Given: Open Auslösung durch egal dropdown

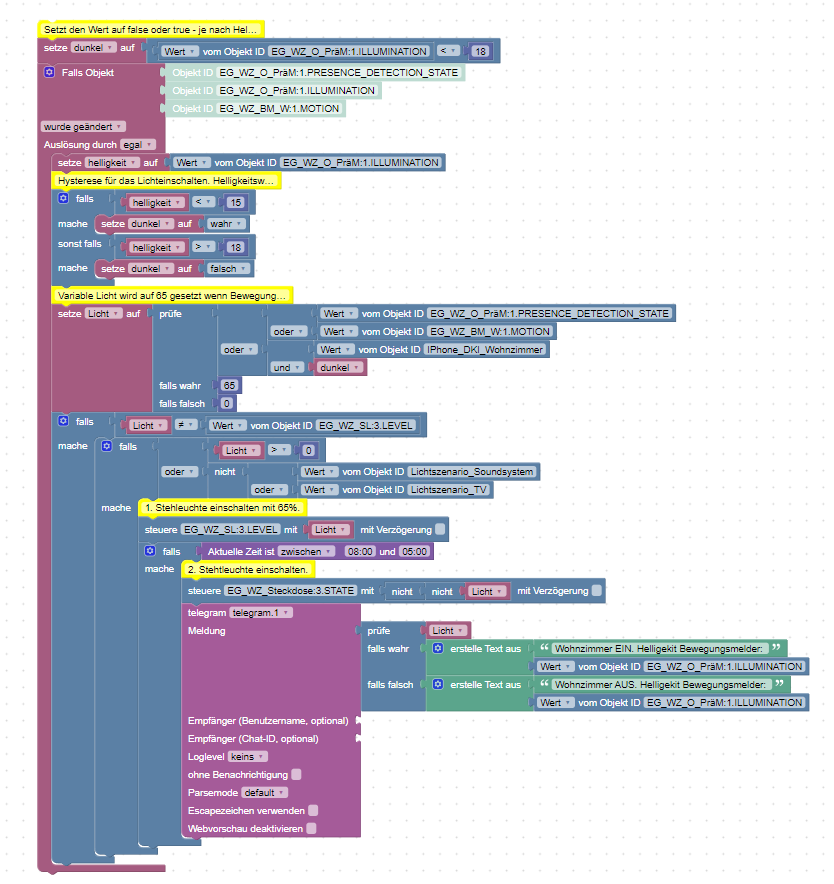Looking at the screenshot, I should point(138,145).
